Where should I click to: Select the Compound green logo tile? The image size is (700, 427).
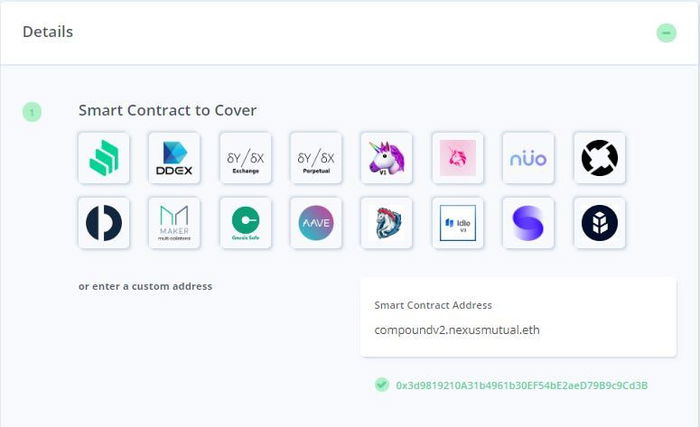click(x=104, y=158)
